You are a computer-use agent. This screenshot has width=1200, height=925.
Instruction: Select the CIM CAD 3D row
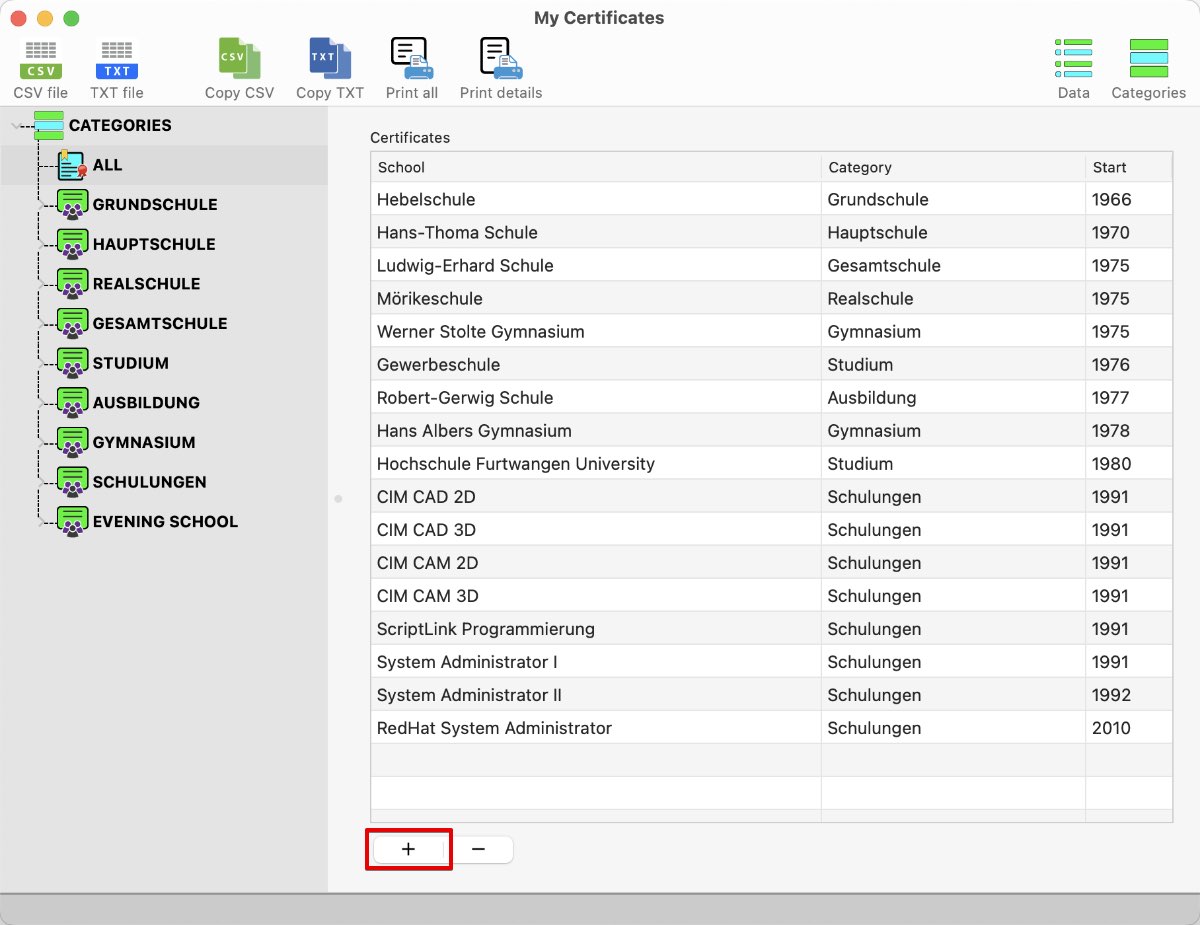click(x=771, y=529)
